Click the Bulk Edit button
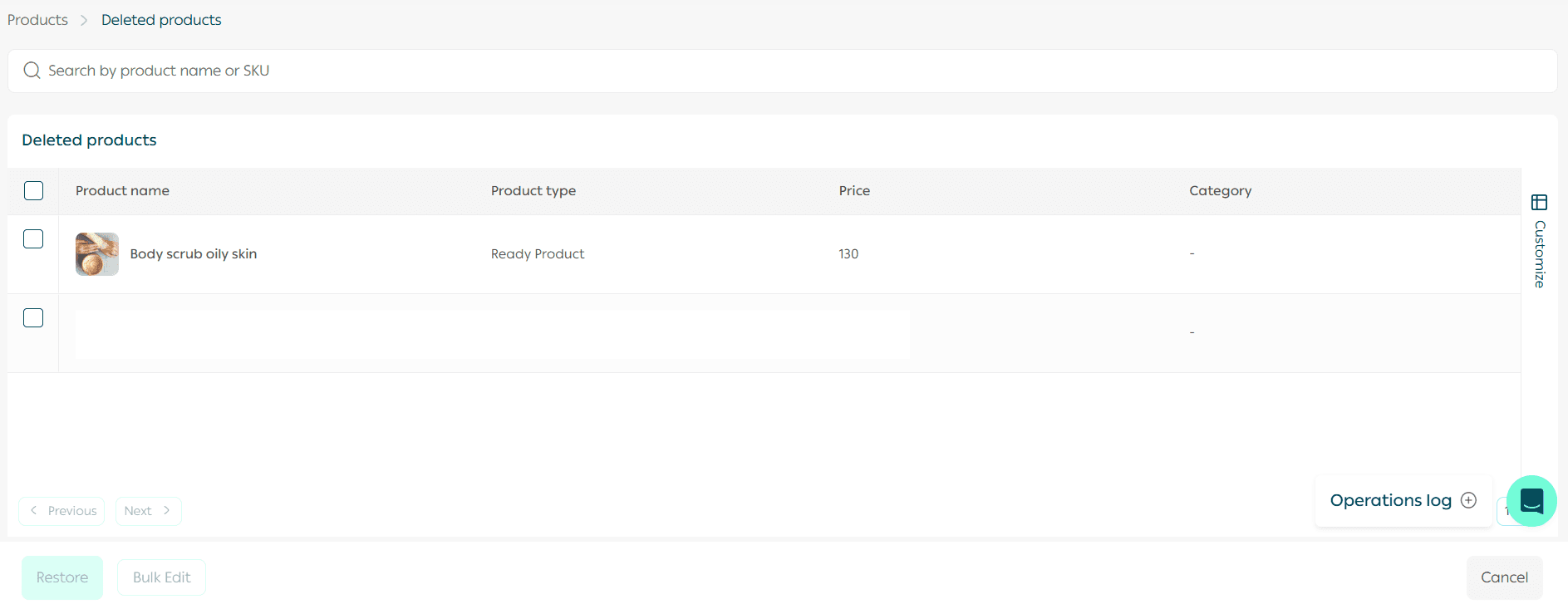Viewport: 1568px width, 604px height. (161, 577)
